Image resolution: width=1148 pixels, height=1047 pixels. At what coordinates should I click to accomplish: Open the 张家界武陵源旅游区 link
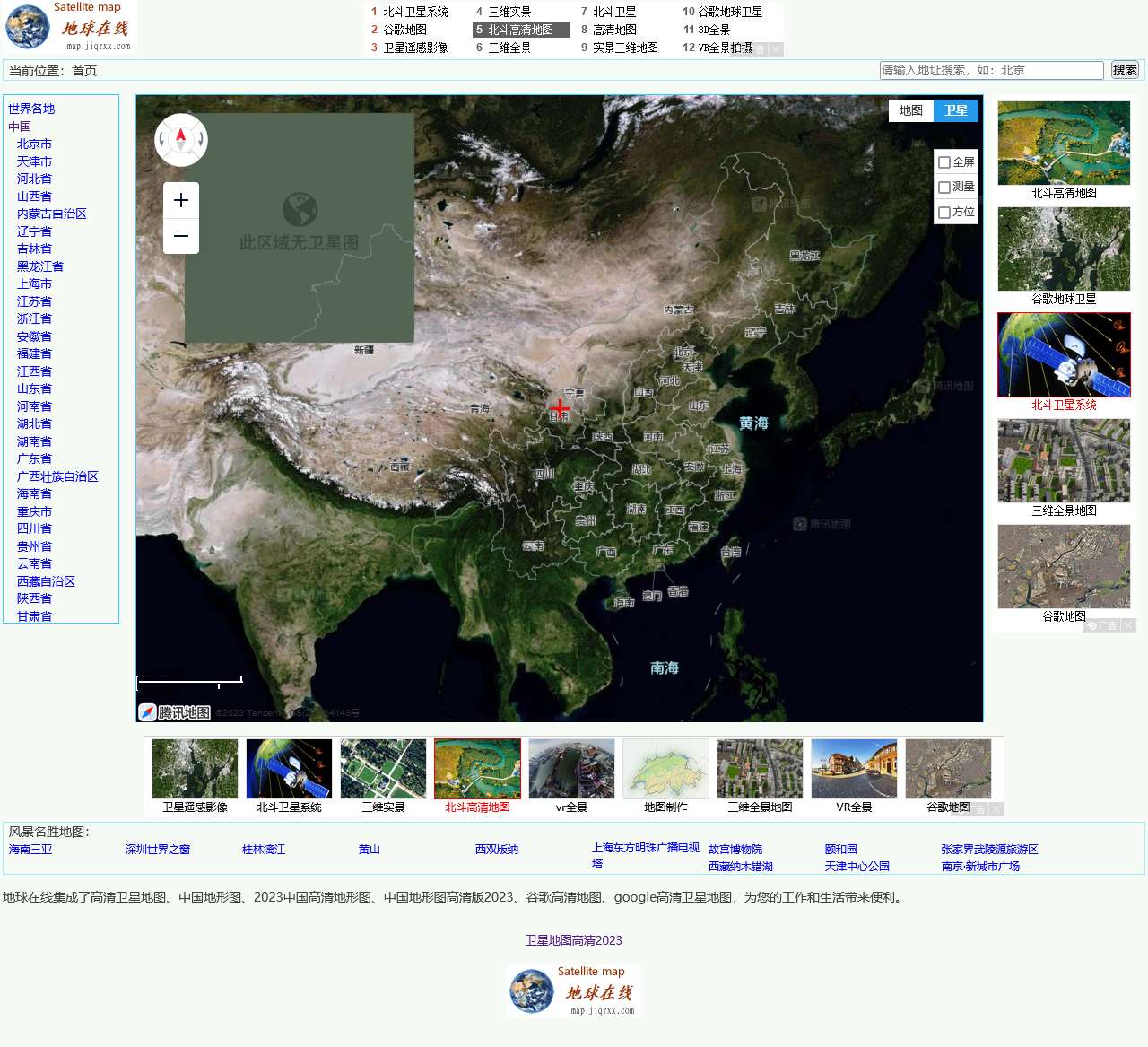click(x=990, y=849)
